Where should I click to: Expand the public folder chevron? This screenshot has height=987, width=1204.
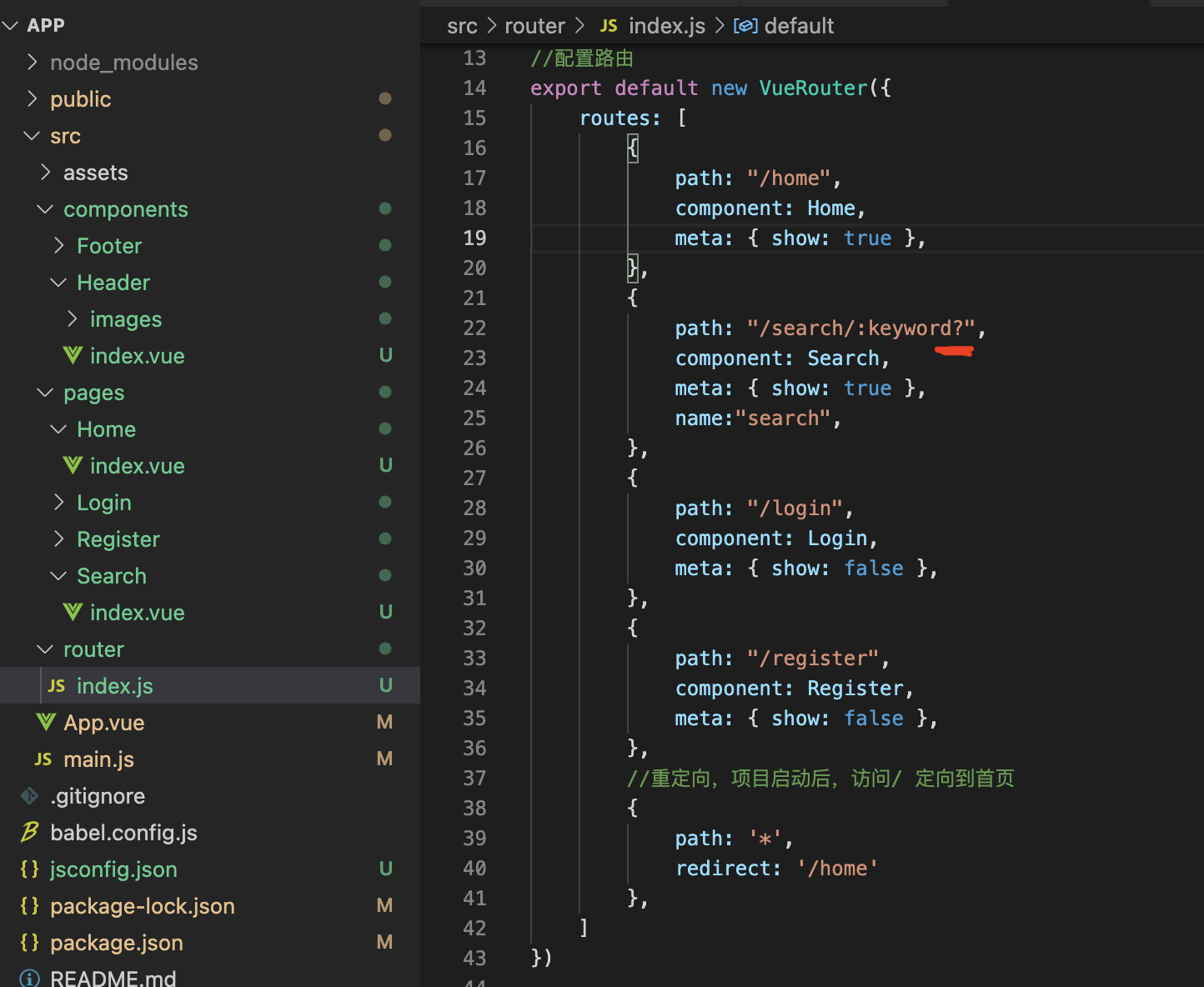point(32,98)
